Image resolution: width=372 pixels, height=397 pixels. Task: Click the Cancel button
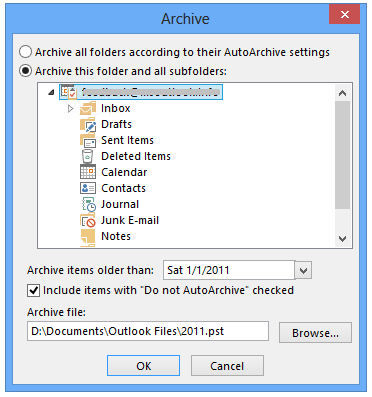pos(227,366)
